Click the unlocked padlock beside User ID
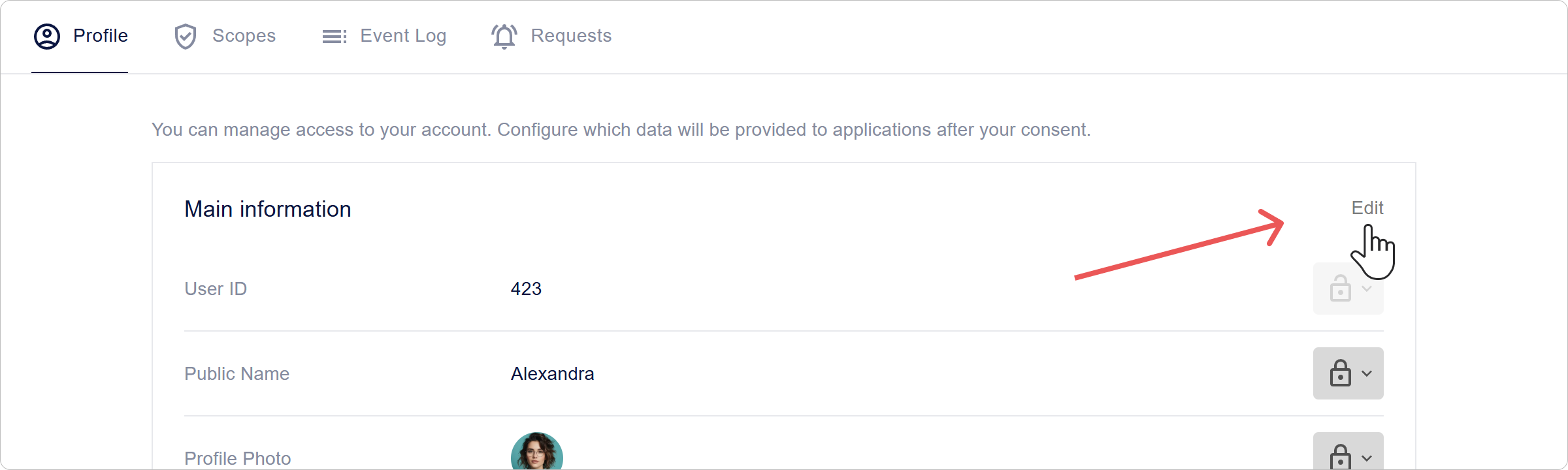The width and height of the screenshot is (1568, 470). [x=1339, y=288]
